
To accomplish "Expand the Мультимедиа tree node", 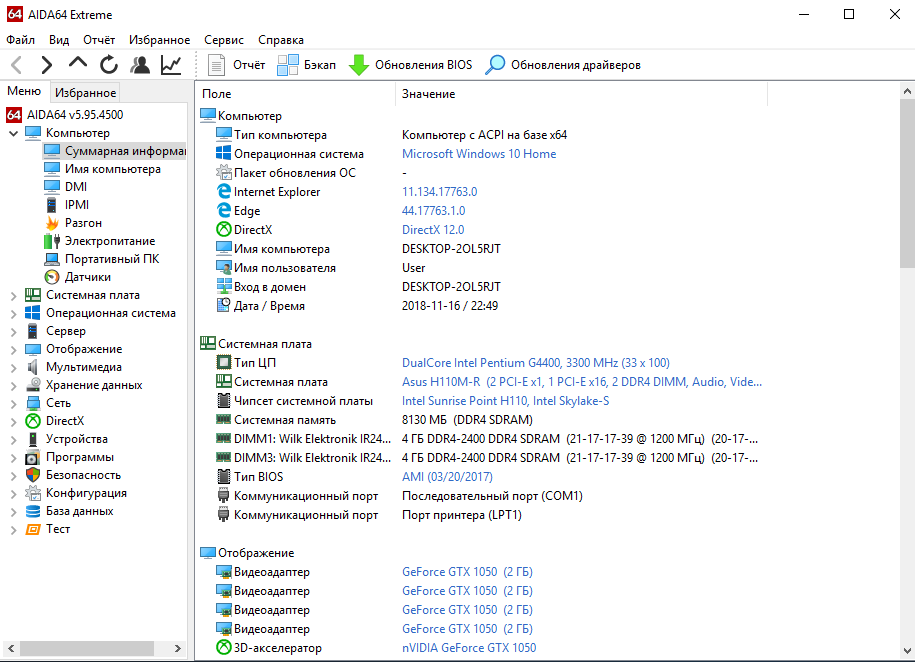I will point(13,368).
